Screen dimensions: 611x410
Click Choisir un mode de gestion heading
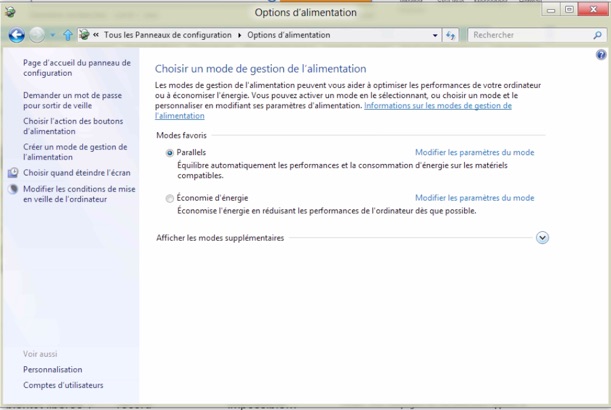click(x=260, y=69)
